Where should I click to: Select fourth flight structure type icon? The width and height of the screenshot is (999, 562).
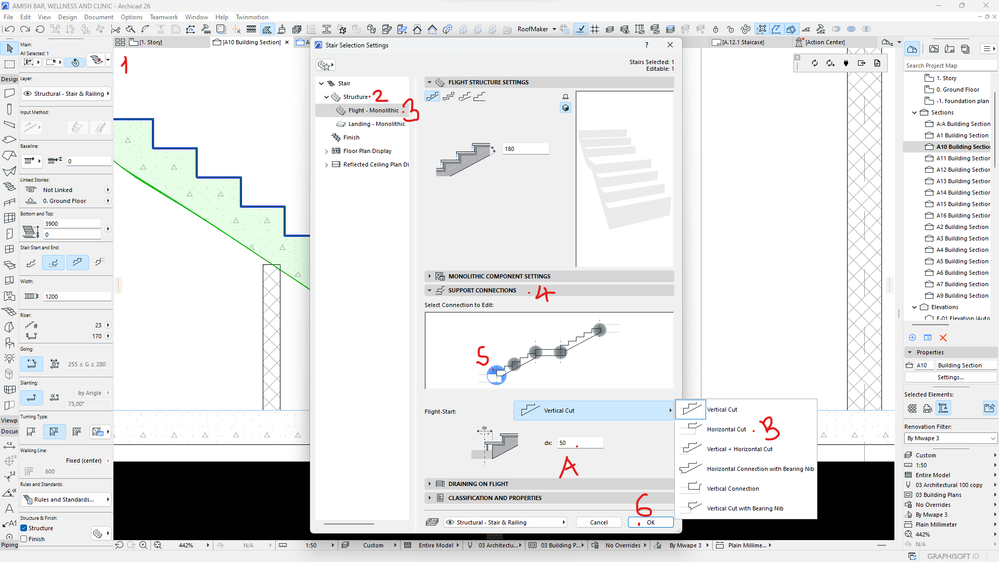click(480, 96)
